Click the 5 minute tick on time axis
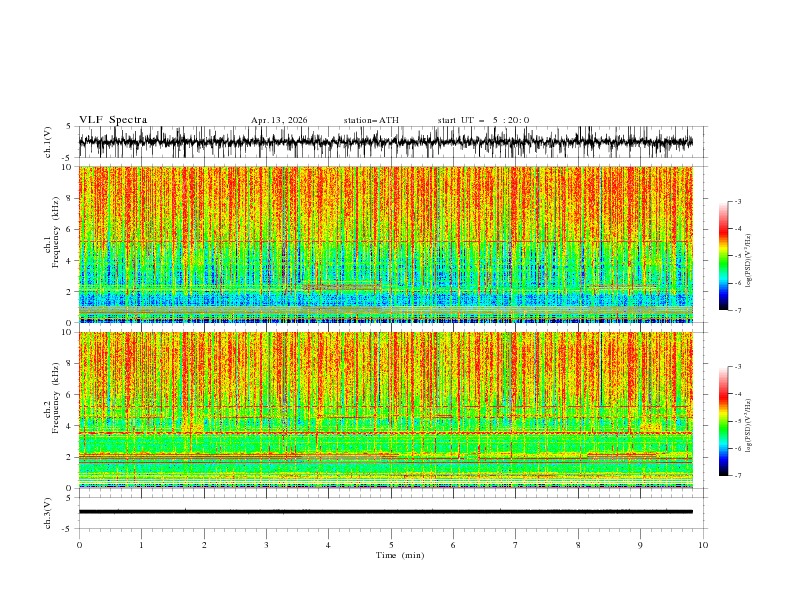Image resolution: width=792 pixels, height=612 pixels. click(391, 545)
